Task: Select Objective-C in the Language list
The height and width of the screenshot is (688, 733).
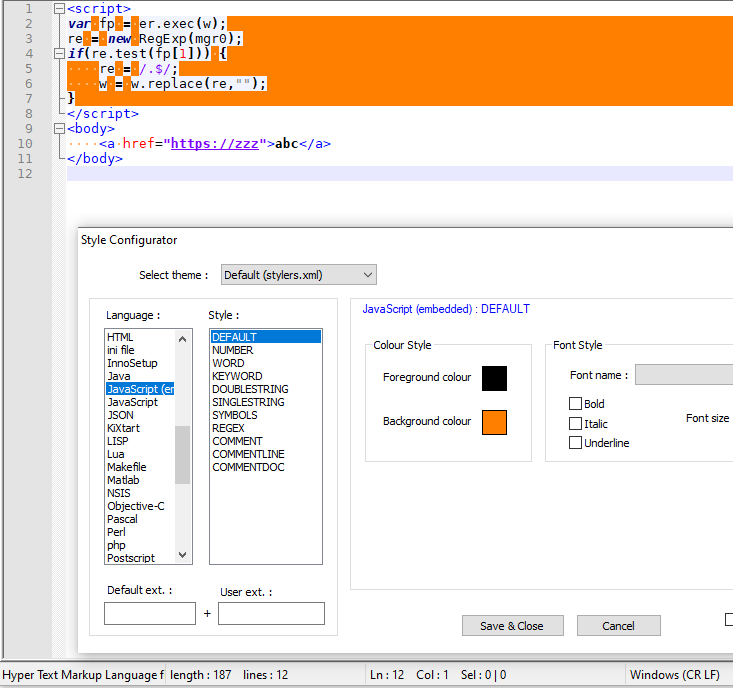Action: pos(140,506)
